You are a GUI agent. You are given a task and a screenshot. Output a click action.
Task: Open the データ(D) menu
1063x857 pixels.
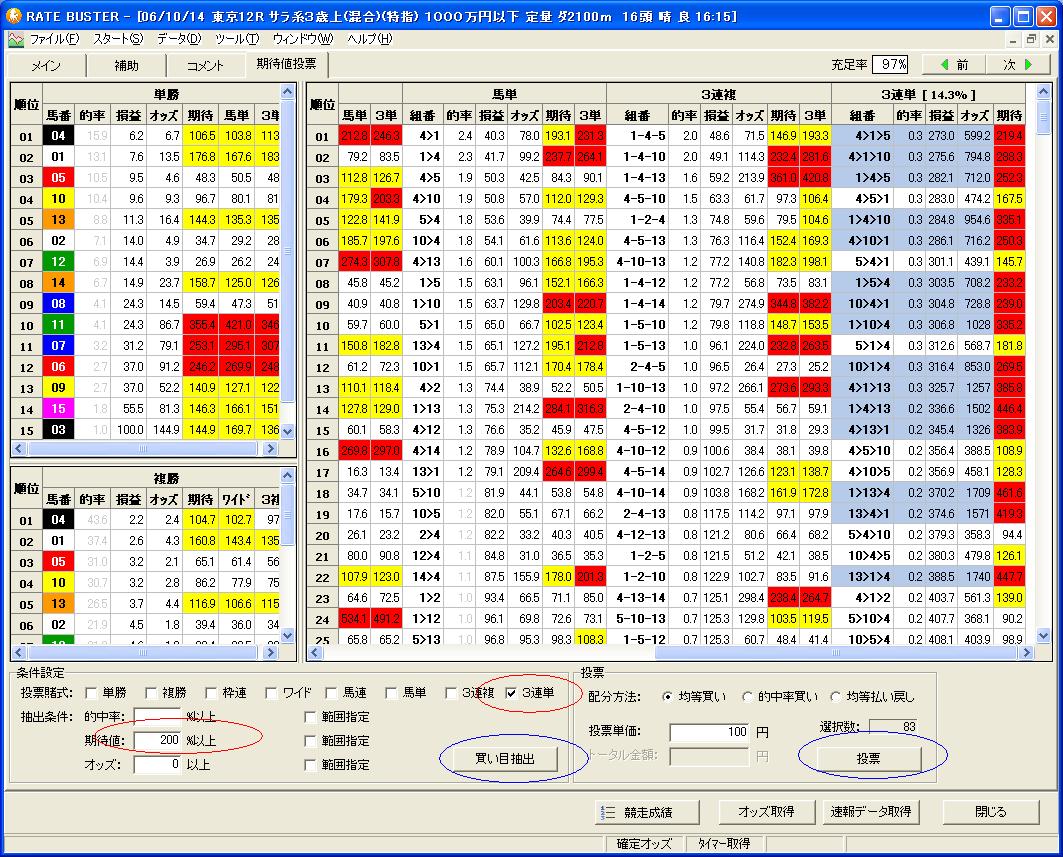[x=179, y=39]
